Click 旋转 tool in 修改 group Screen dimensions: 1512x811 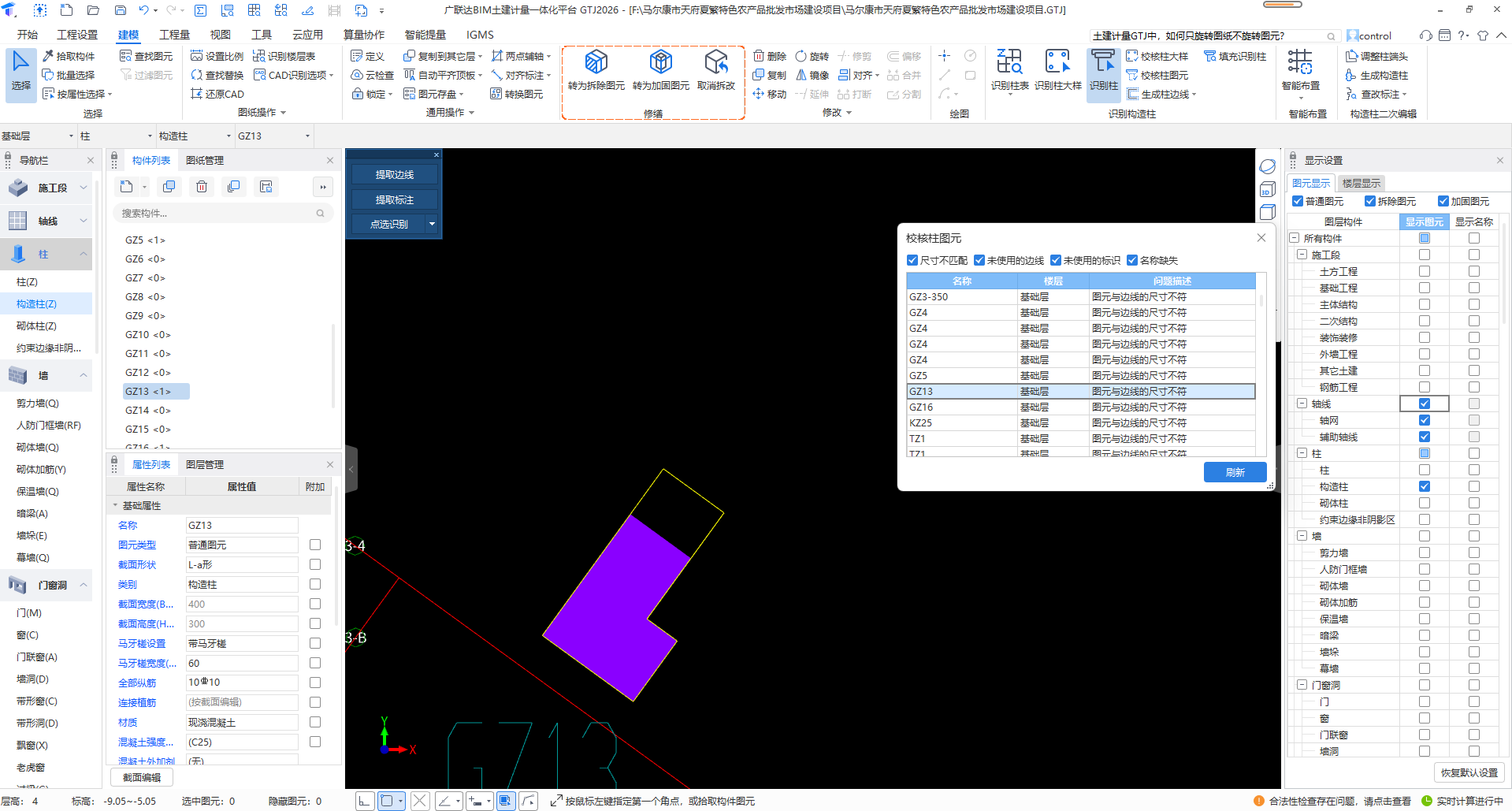coord(812,56)
